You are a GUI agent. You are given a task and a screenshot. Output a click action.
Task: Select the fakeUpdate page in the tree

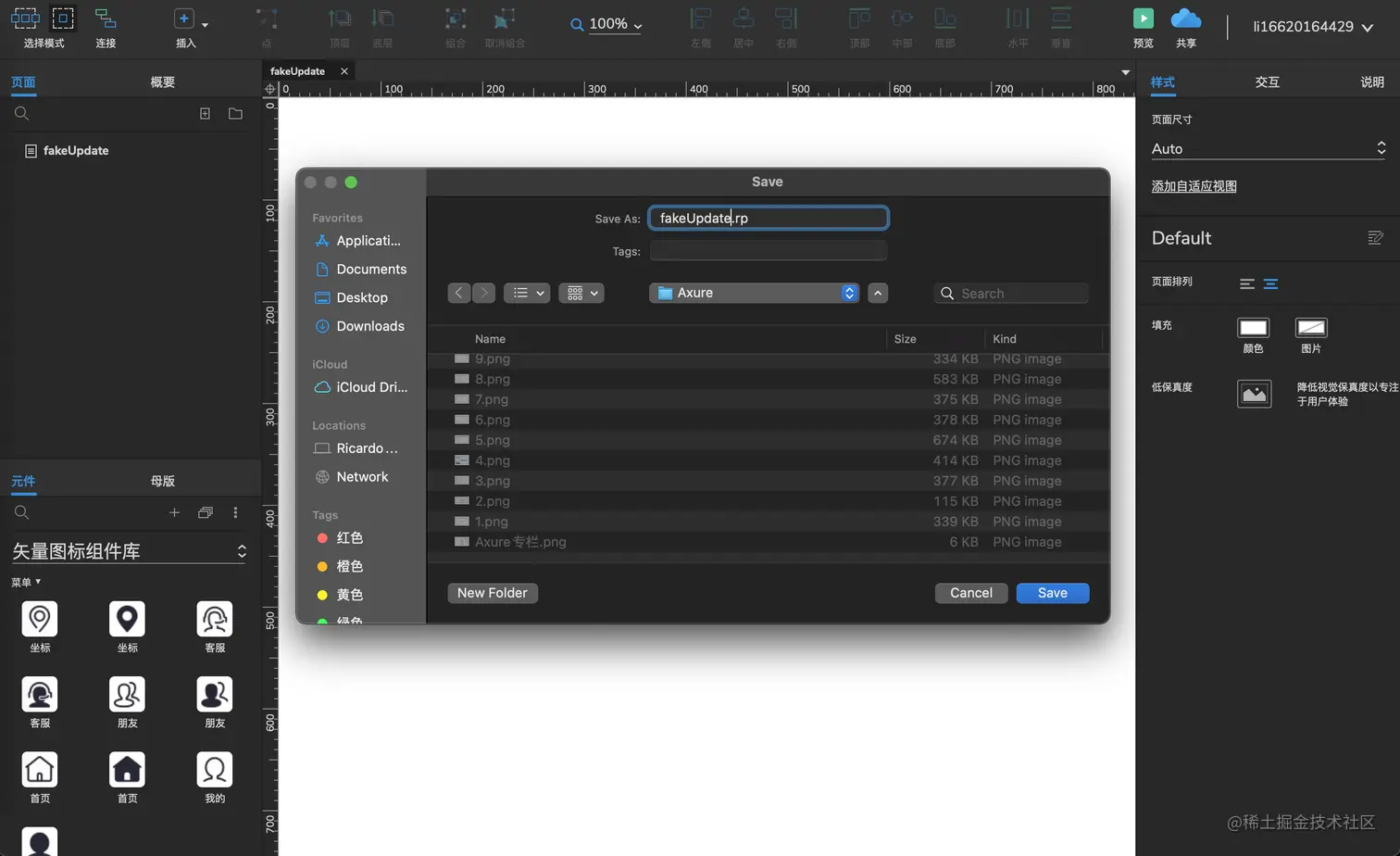tap(67, 150)
